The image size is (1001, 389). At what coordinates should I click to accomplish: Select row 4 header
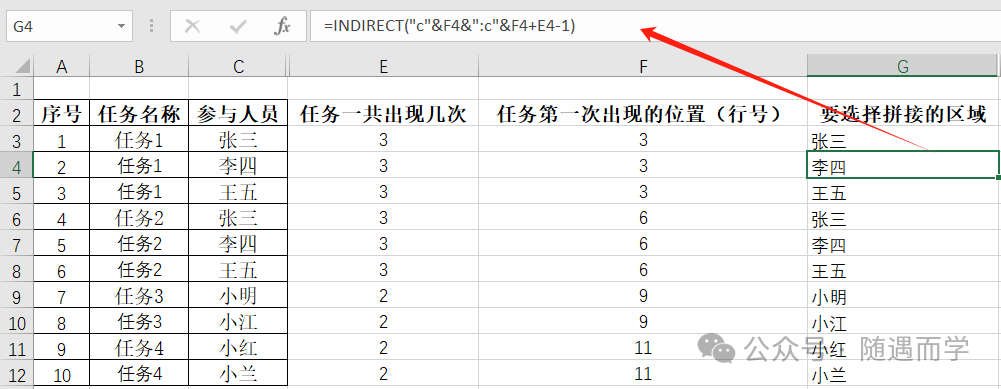coord(16,166)
